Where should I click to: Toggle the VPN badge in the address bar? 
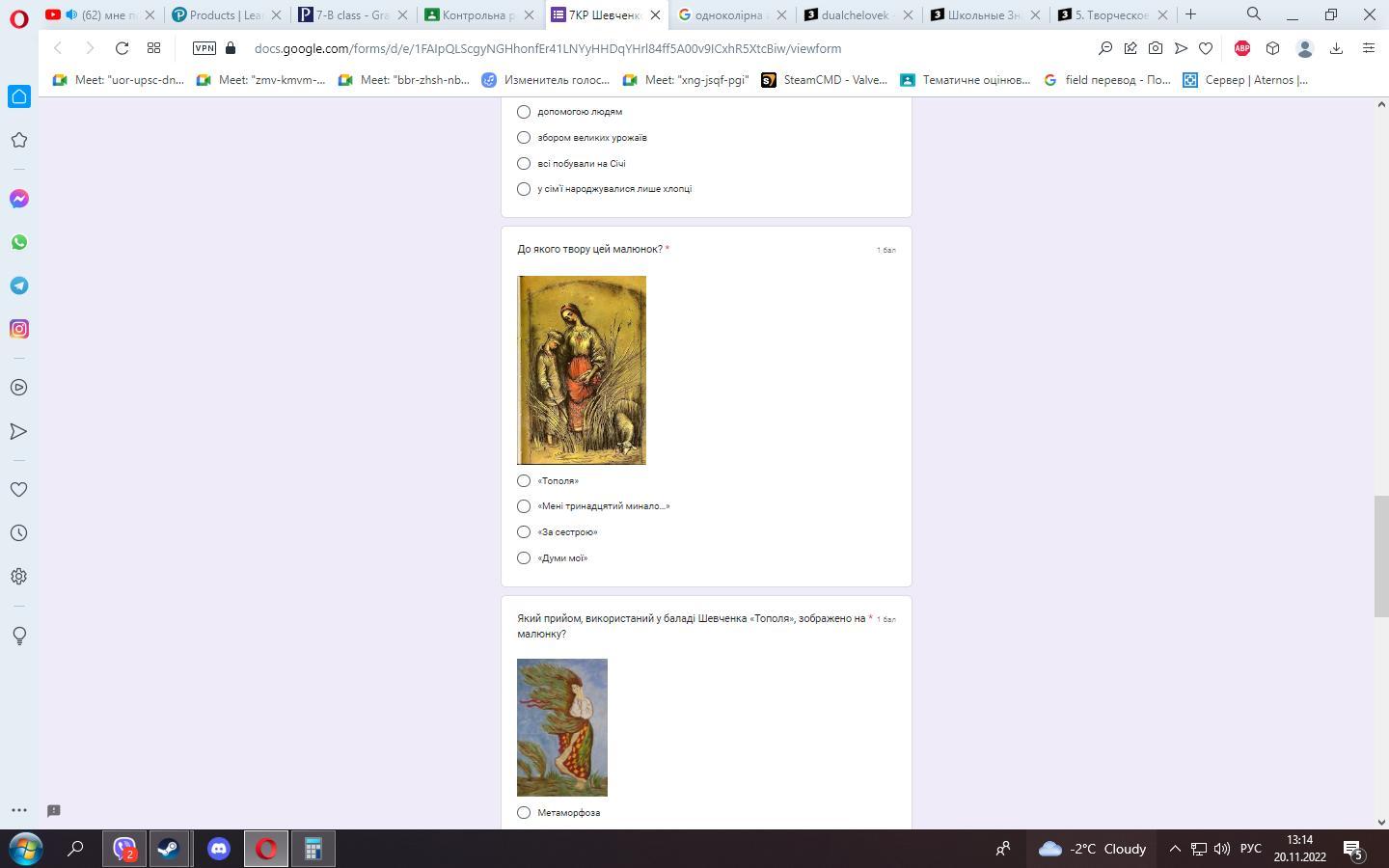[204, 48]
